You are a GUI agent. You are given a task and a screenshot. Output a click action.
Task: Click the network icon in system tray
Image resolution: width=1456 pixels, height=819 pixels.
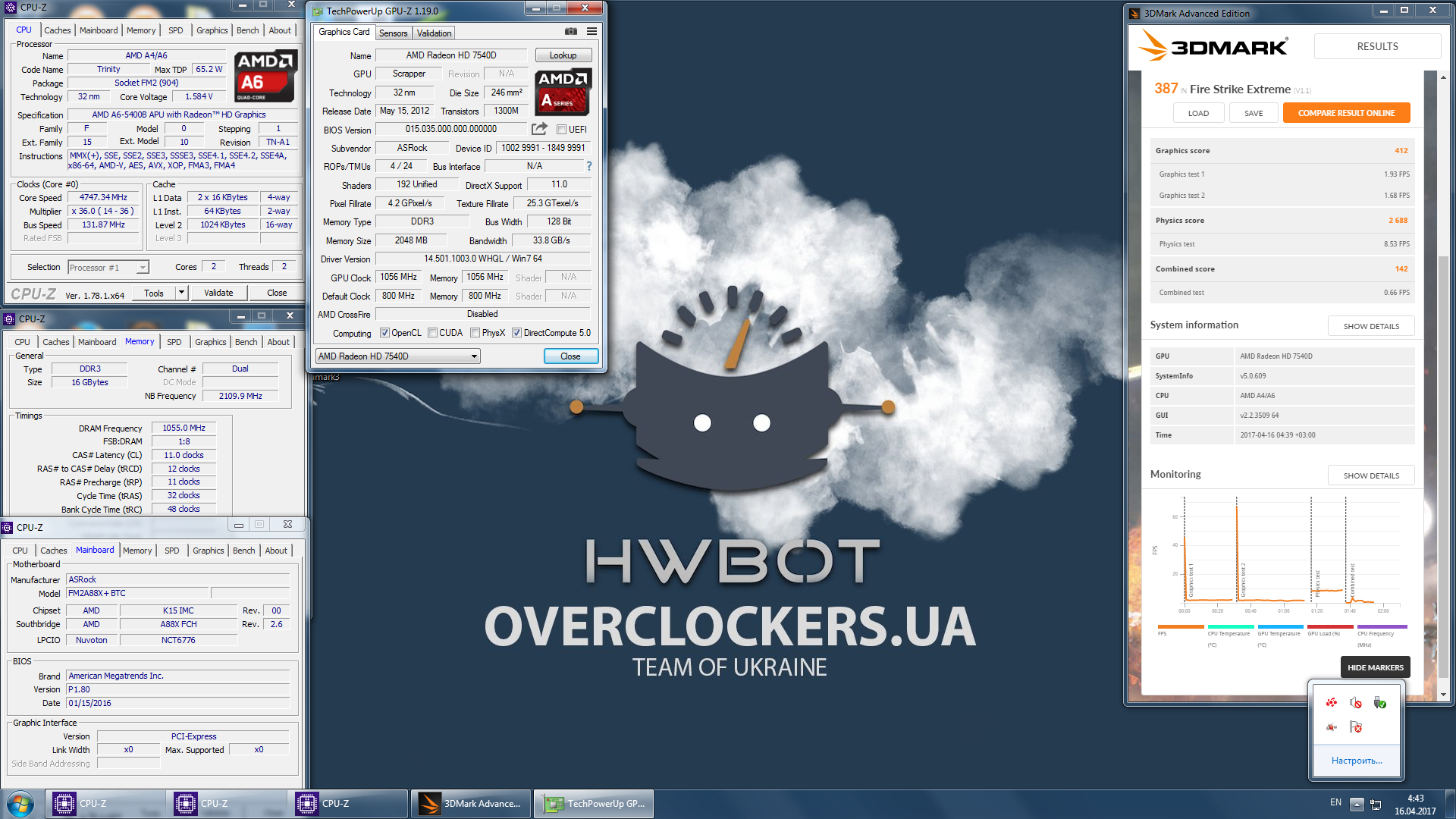pyautogui.click(x=1376, y=804)
